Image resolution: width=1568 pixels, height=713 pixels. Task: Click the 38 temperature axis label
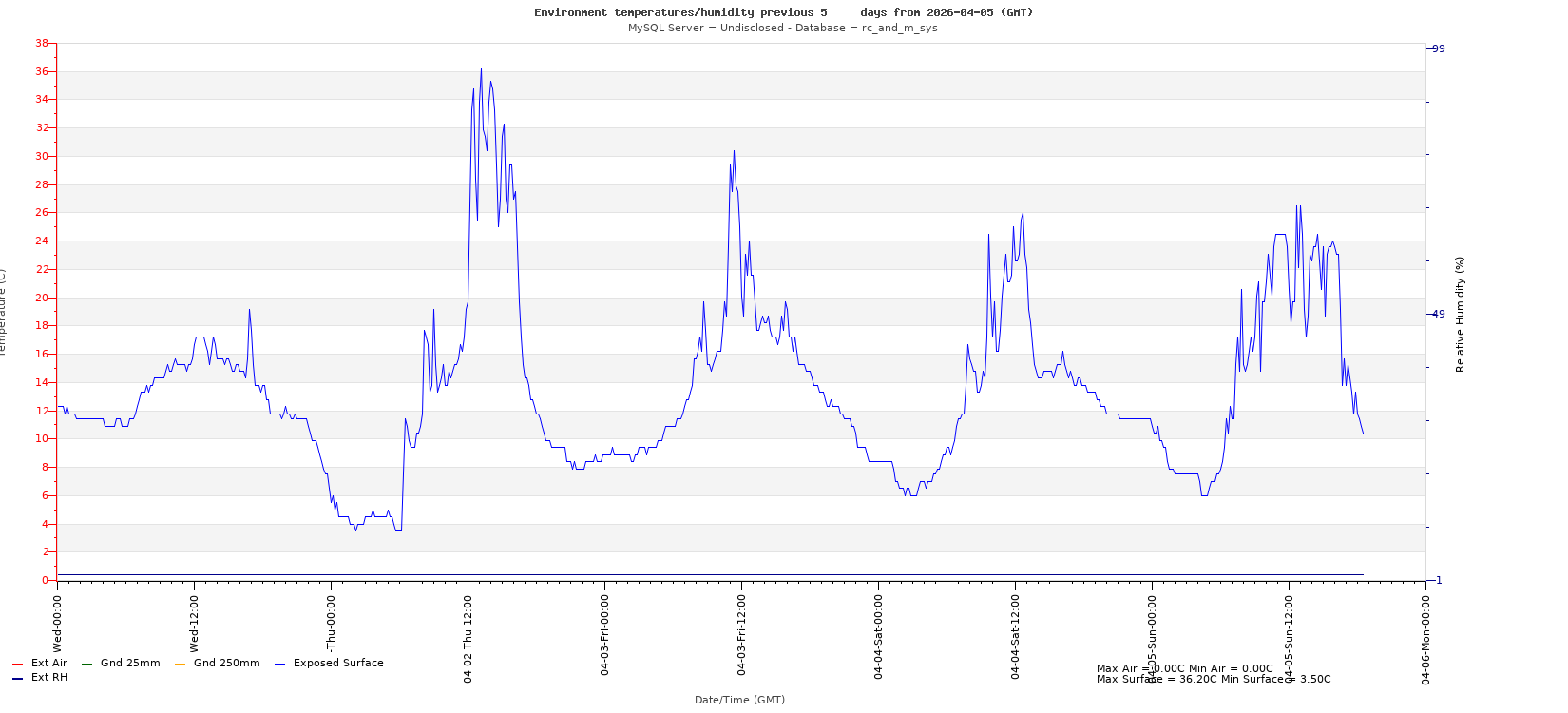tap(41, 44)
